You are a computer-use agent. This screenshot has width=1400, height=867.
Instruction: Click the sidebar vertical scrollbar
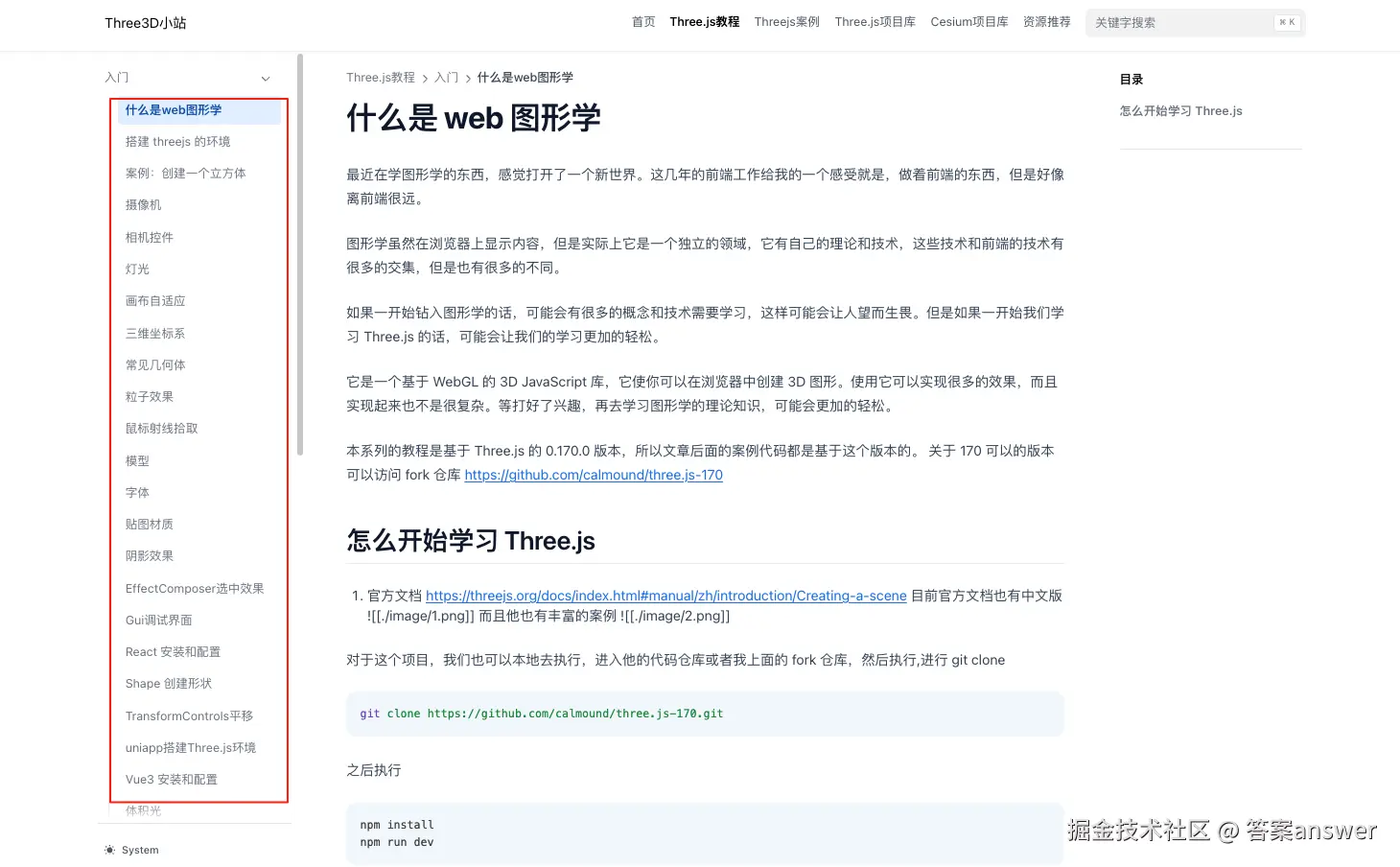click(x=300, y=255)
